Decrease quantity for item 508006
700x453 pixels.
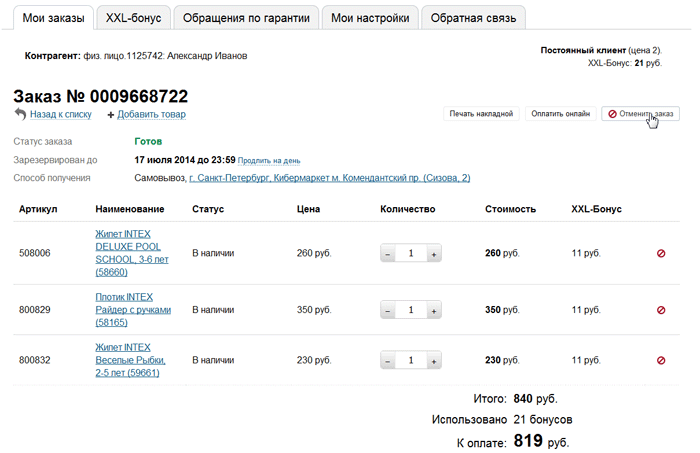(388, 254)
